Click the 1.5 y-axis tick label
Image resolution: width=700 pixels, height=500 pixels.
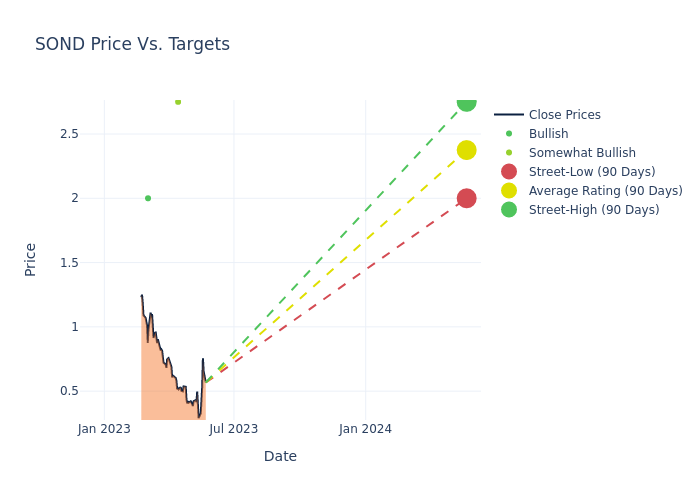[x=68, y=263]
